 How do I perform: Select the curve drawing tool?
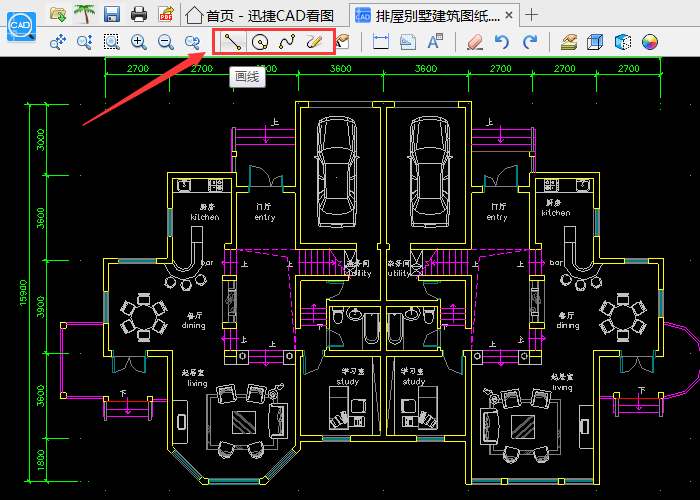(287, 42)
